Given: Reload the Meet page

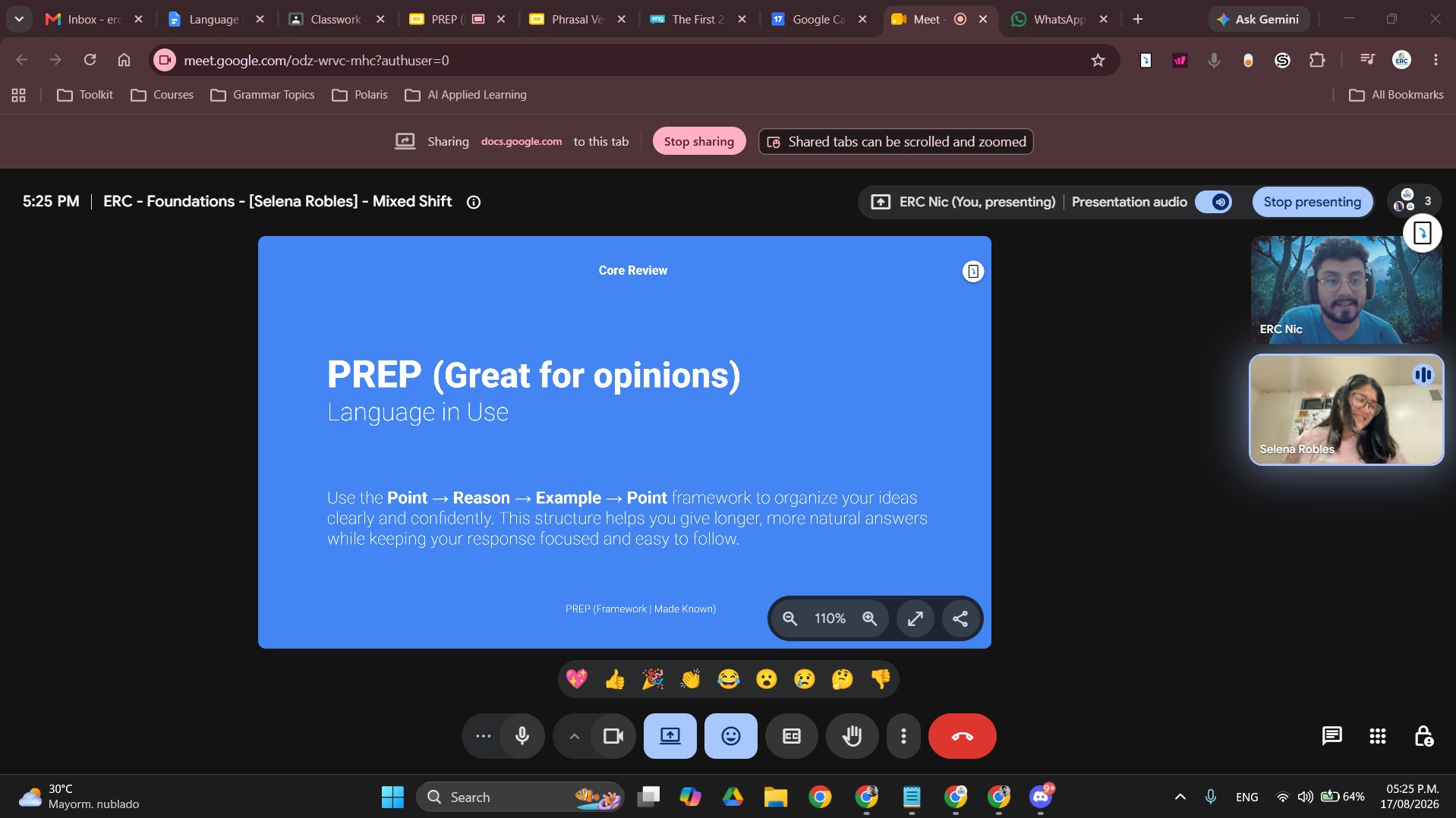Looking at the screenshot, I should click(x=90, y=60).
